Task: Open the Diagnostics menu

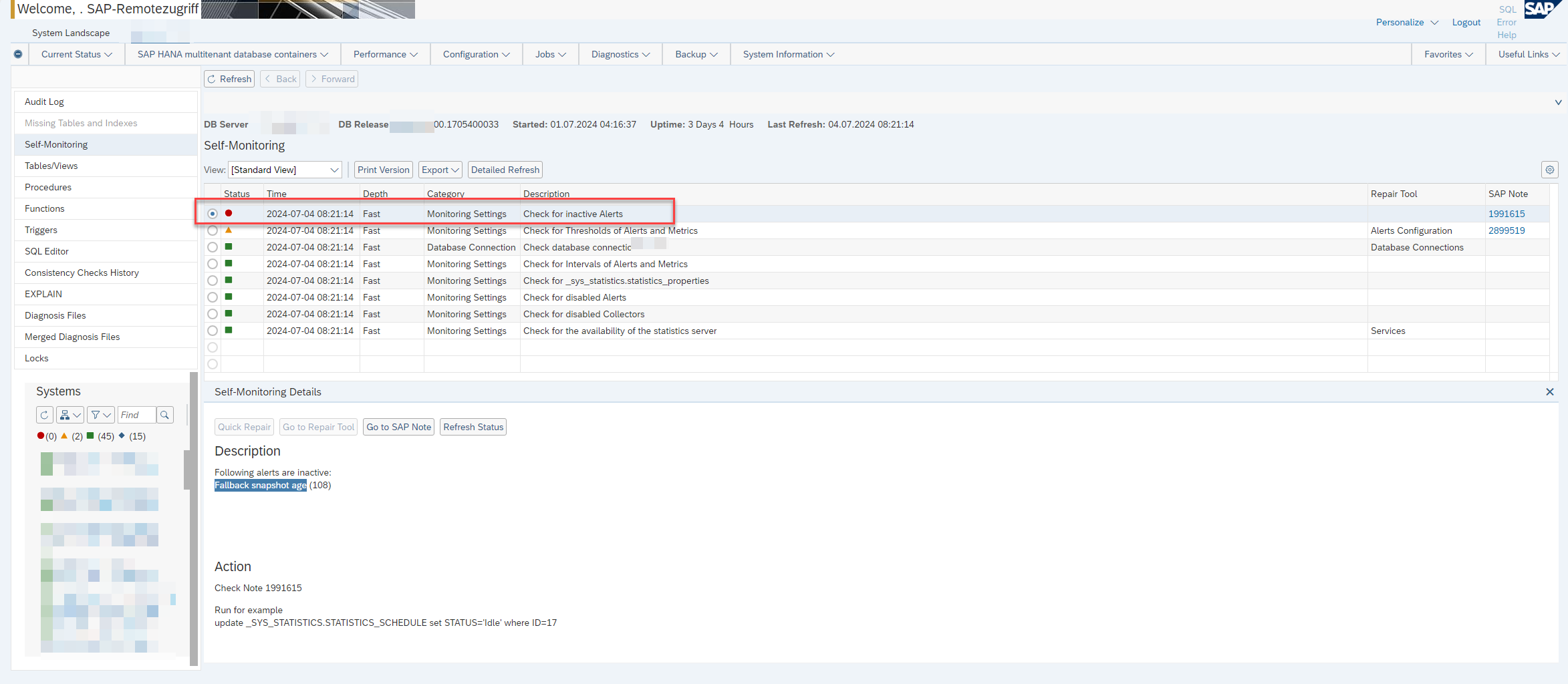Action: (620, 54)
